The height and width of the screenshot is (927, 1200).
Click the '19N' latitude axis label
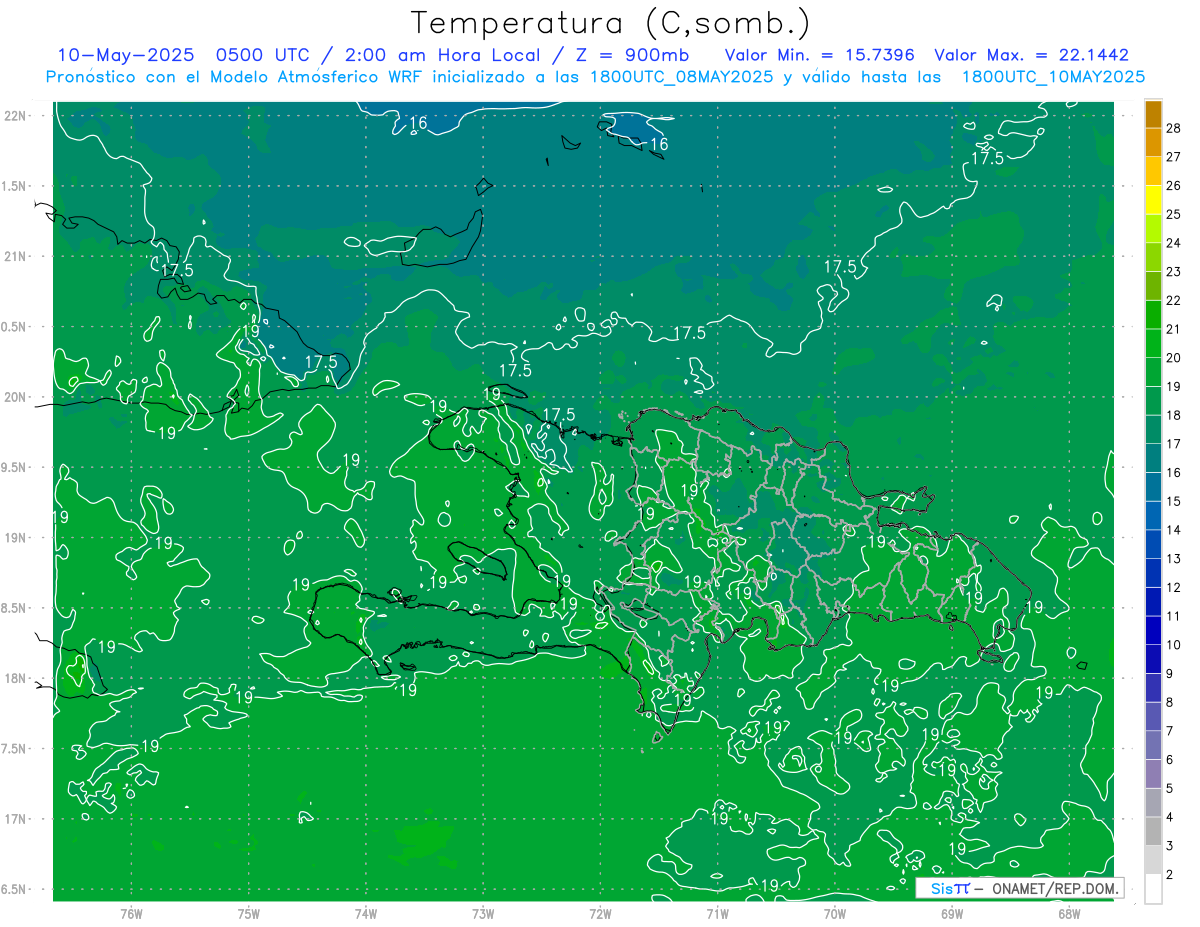(15, 538)
